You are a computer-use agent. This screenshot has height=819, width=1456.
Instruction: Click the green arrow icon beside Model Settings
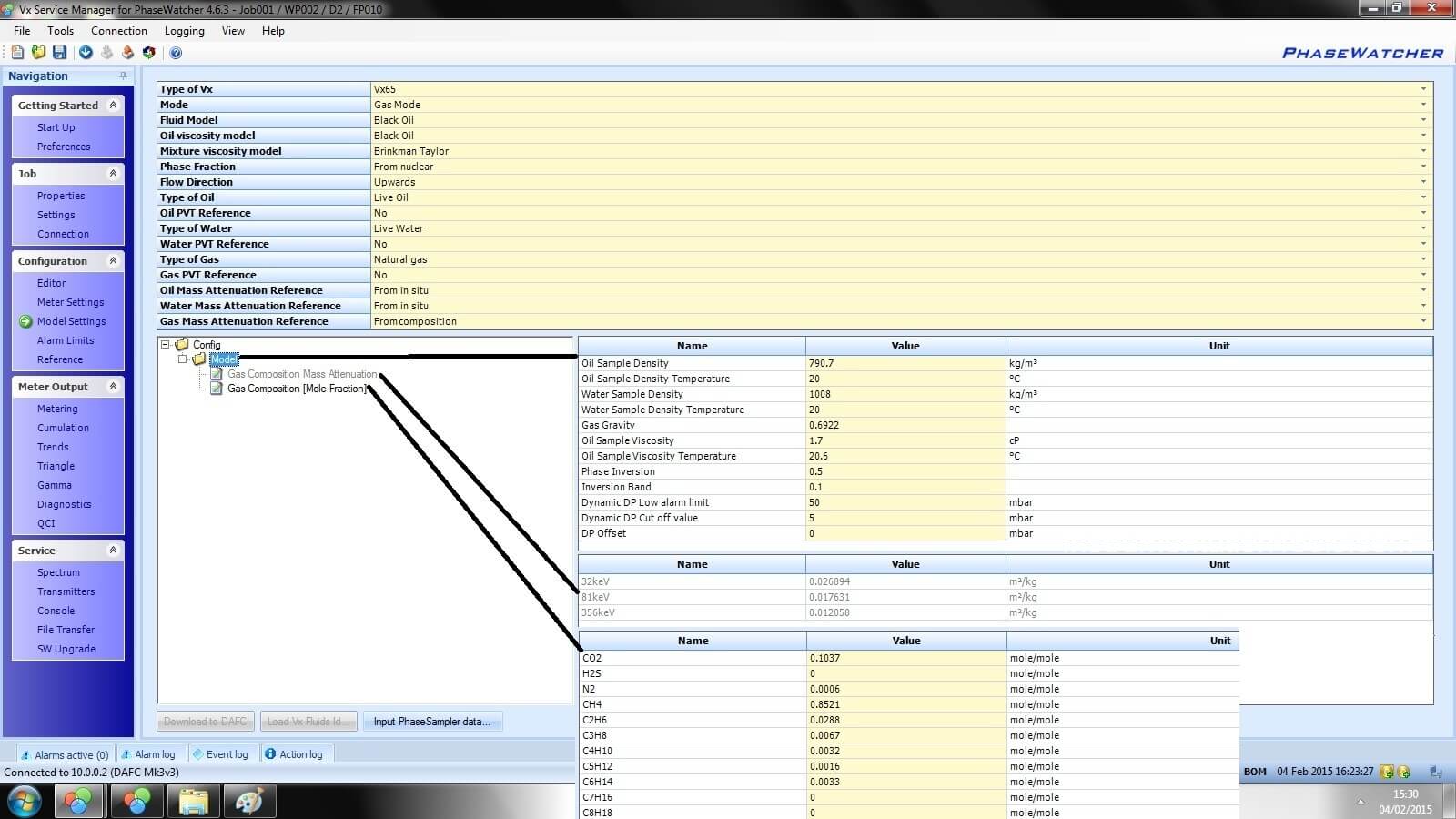point(25,321)
